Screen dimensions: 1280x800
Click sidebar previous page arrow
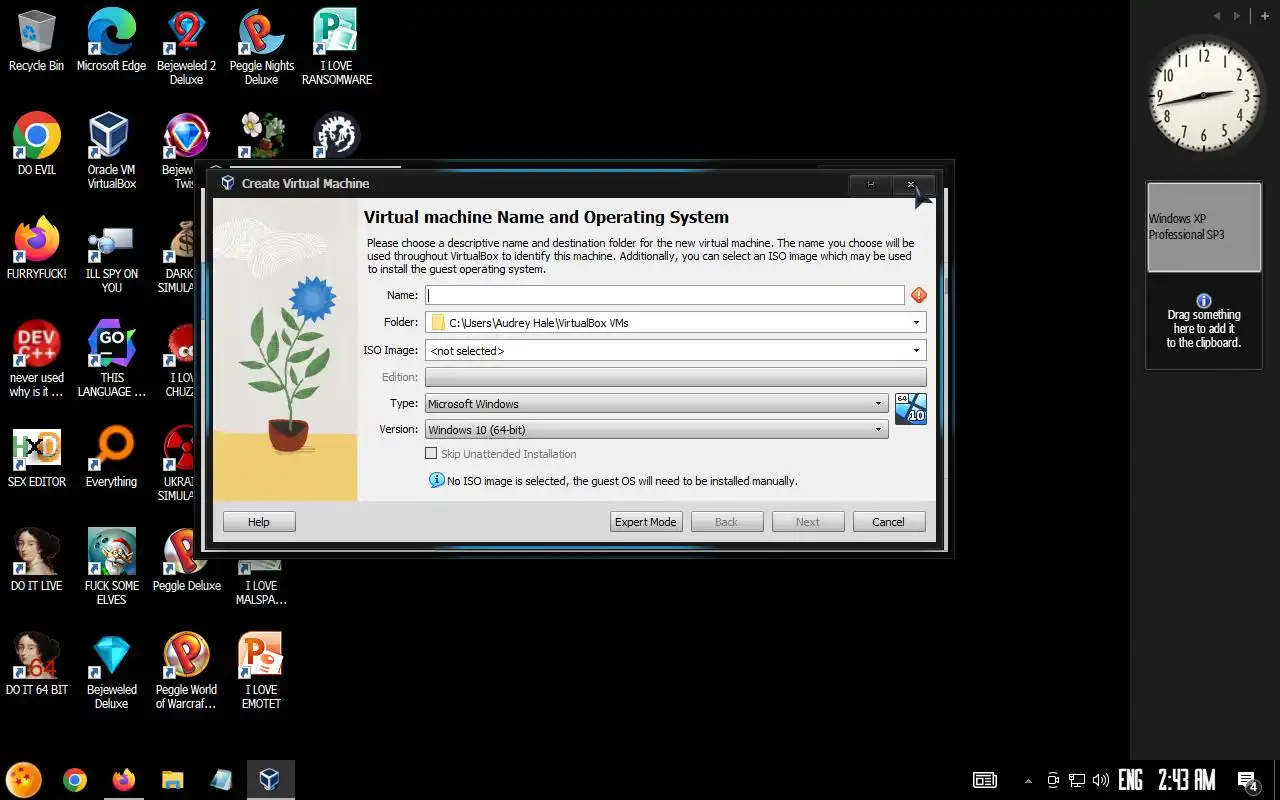pyautogui.click(x=1217, y=16)
